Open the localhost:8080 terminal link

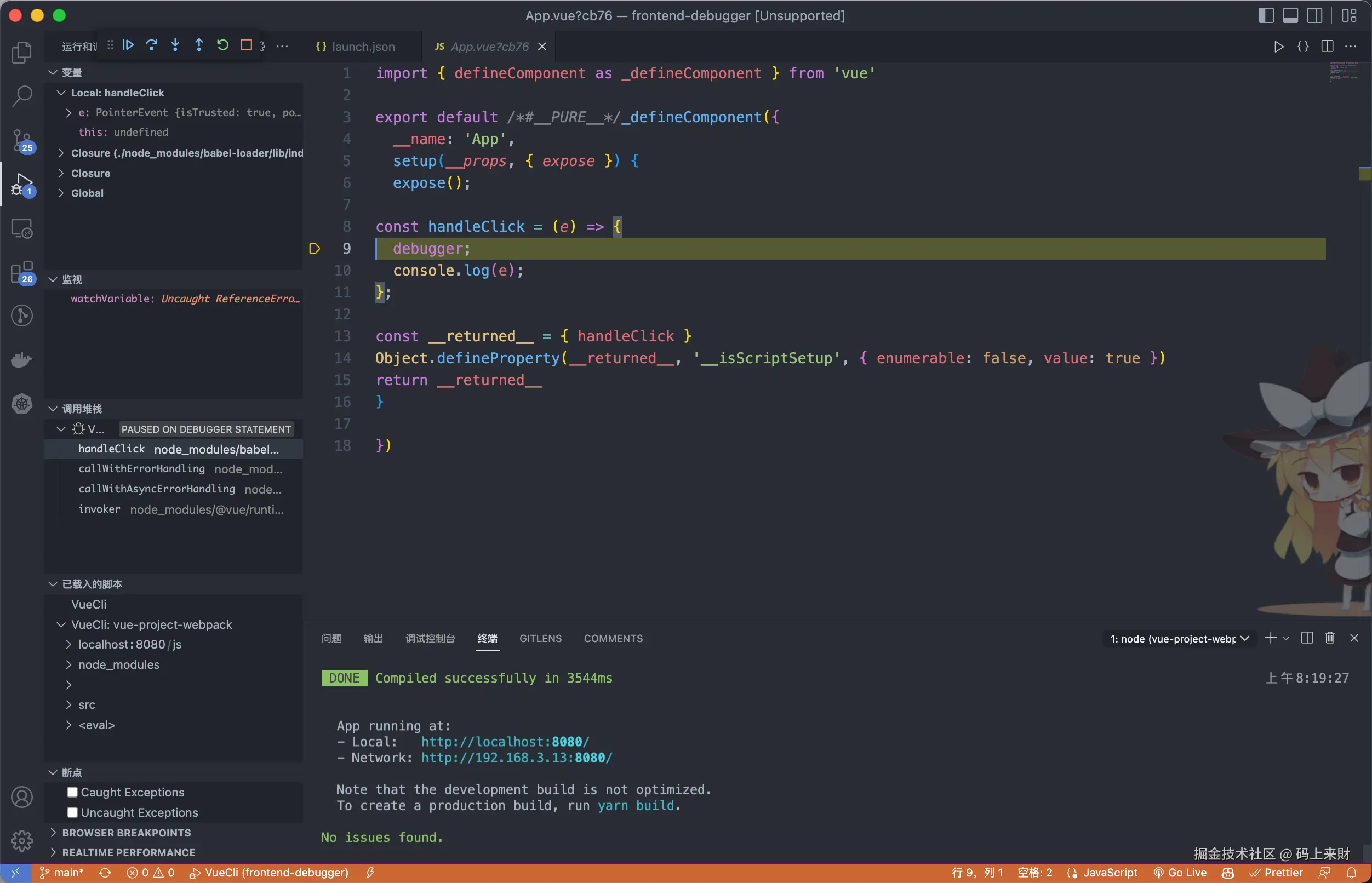[505, 742]
